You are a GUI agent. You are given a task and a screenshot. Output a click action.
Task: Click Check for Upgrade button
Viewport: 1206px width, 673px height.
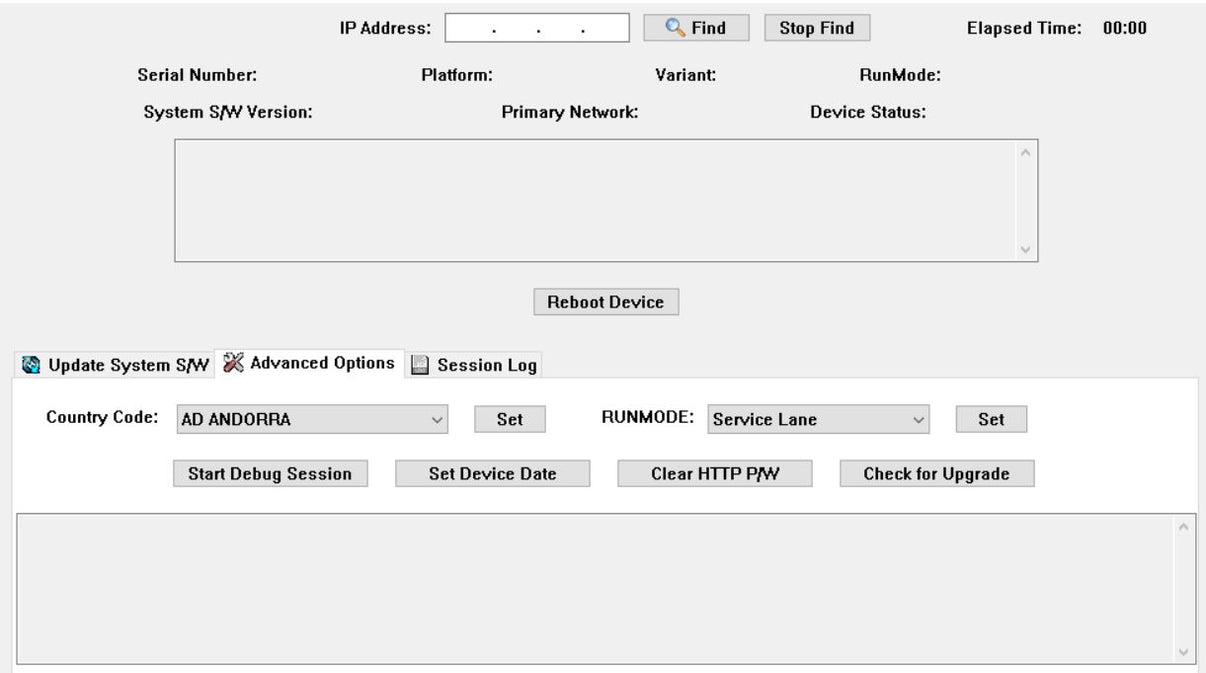coord(936,474)
